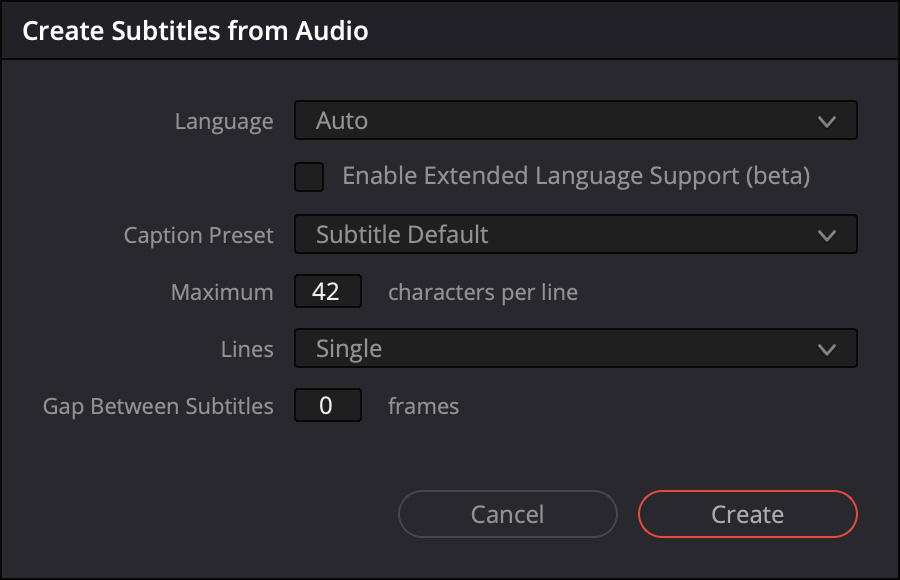This screenshot has width=900, height=580.
Task: Open the Language dropdown set to Auto
Action: point(575,121)
